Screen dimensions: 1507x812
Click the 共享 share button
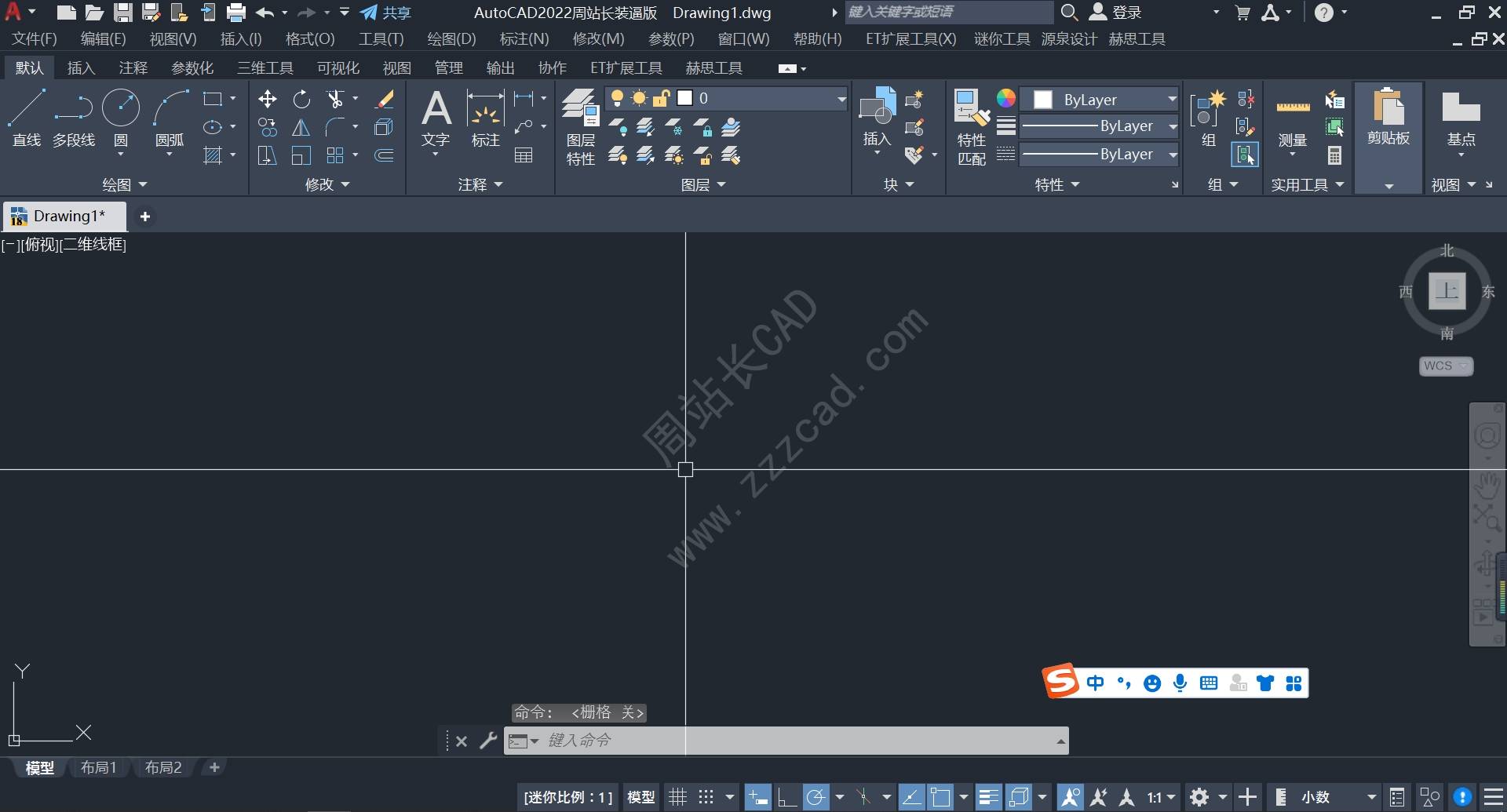[x=385, y=13]
